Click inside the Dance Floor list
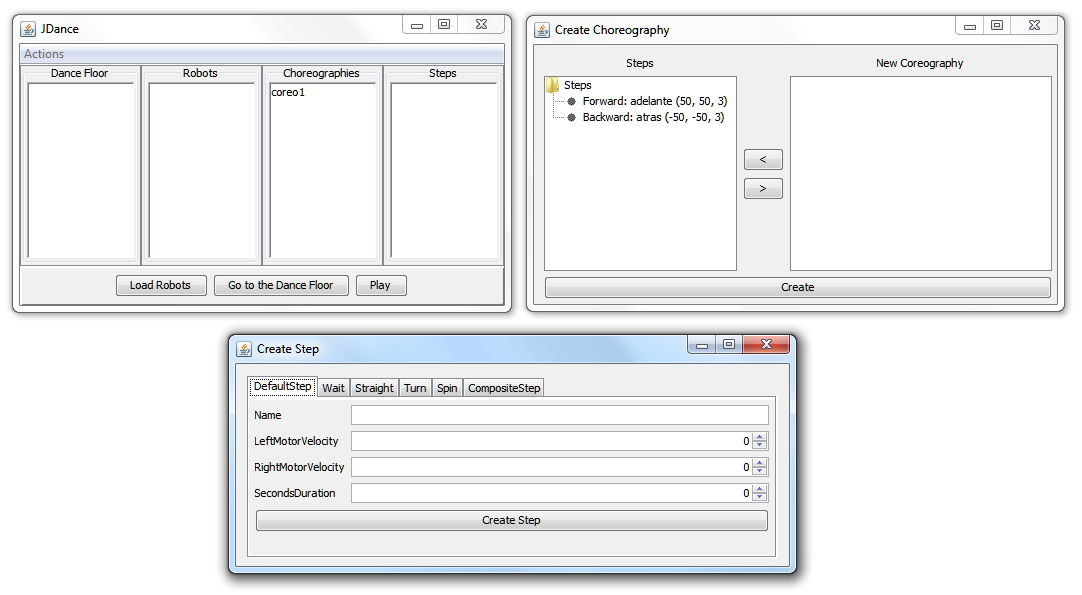 (81, 170)
